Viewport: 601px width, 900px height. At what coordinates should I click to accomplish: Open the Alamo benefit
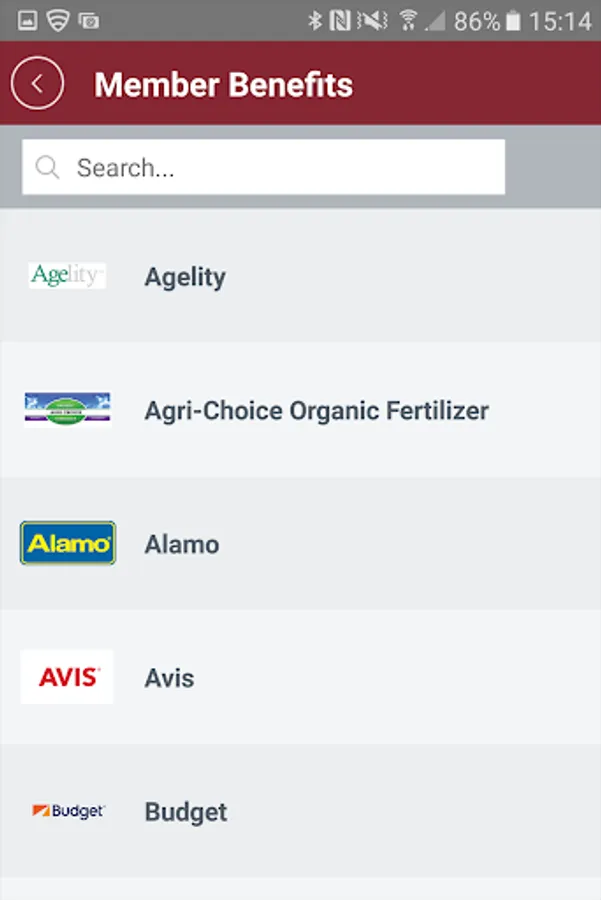181,545
